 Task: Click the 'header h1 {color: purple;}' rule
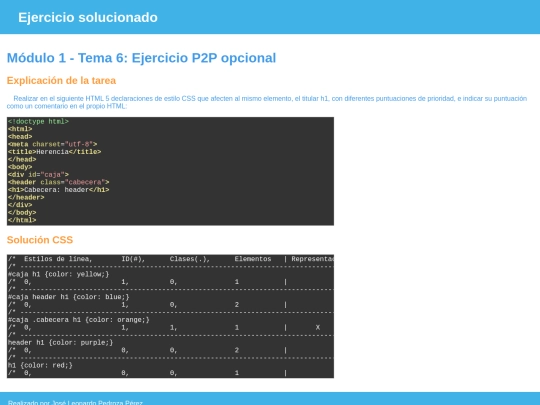pos(61,342)
